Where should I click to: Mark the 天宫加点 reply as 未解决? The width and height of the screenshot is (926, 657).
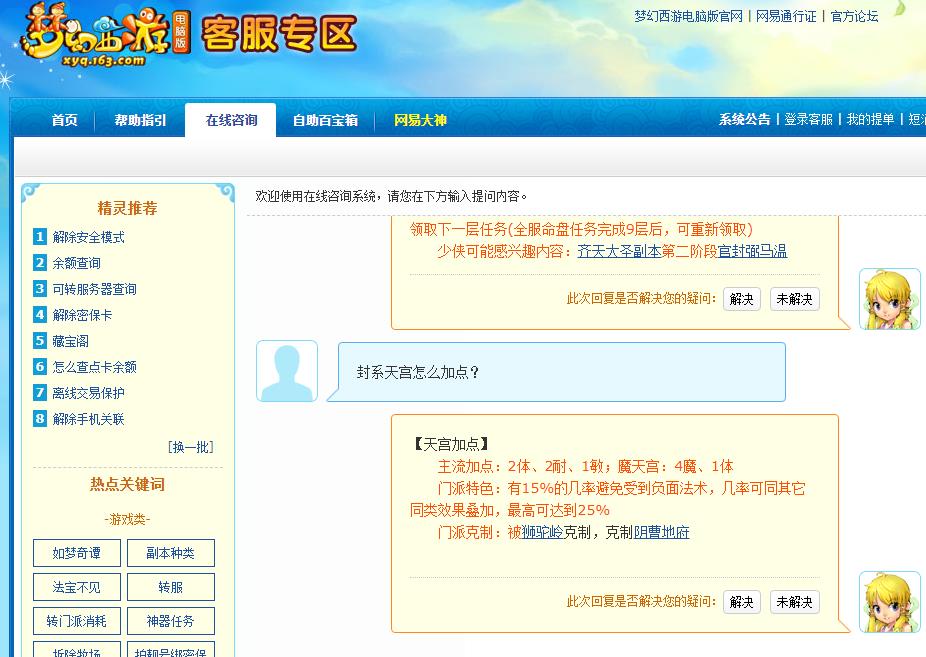coord(794,602)
